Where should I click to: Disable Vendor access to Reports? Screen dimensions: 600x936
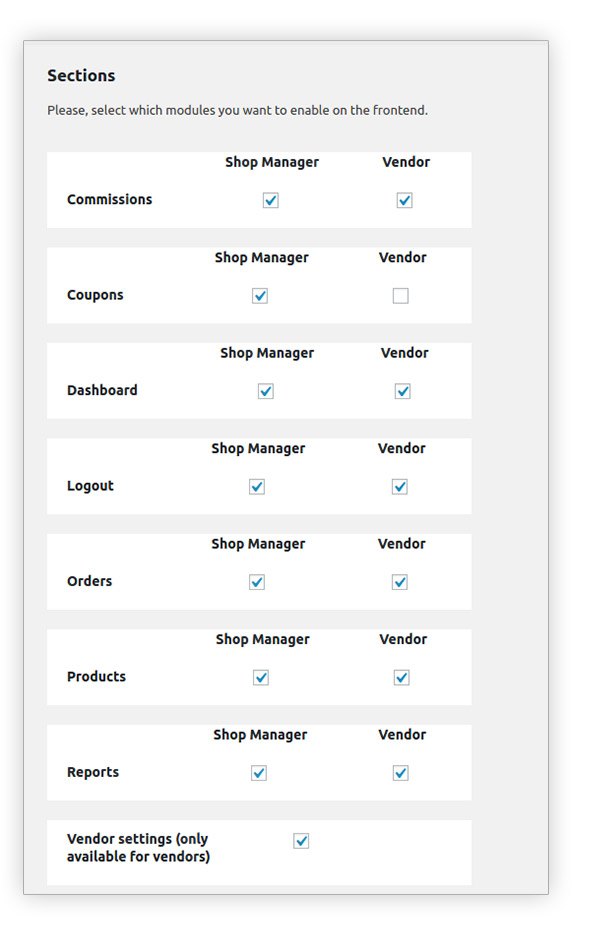401,772
